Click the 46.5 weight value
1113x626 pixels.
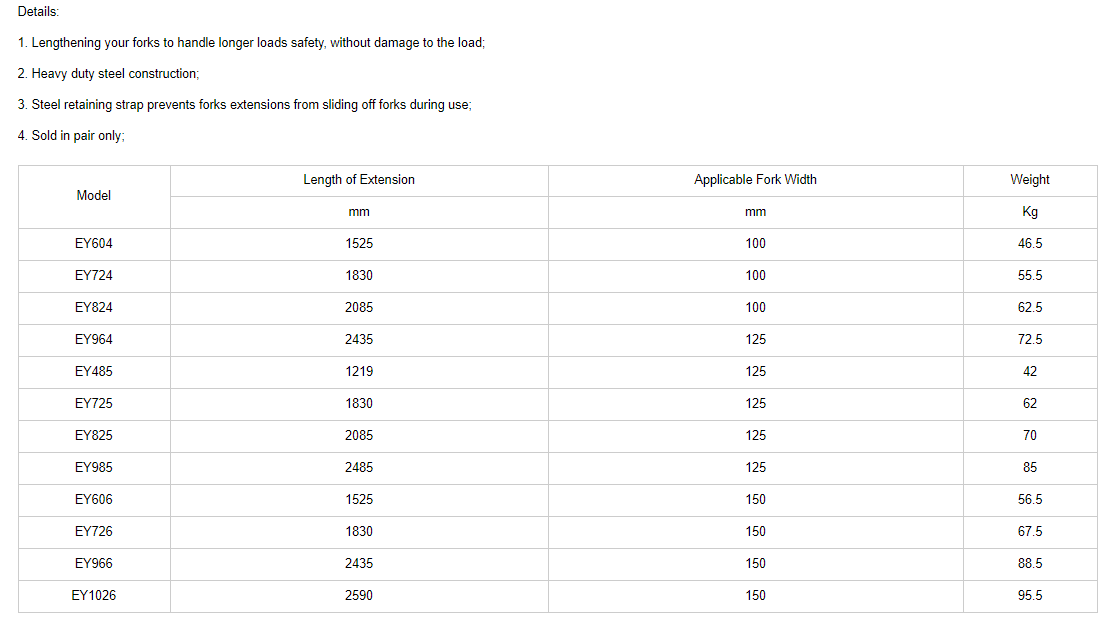pyautogui.click(x=1030, y=244)
